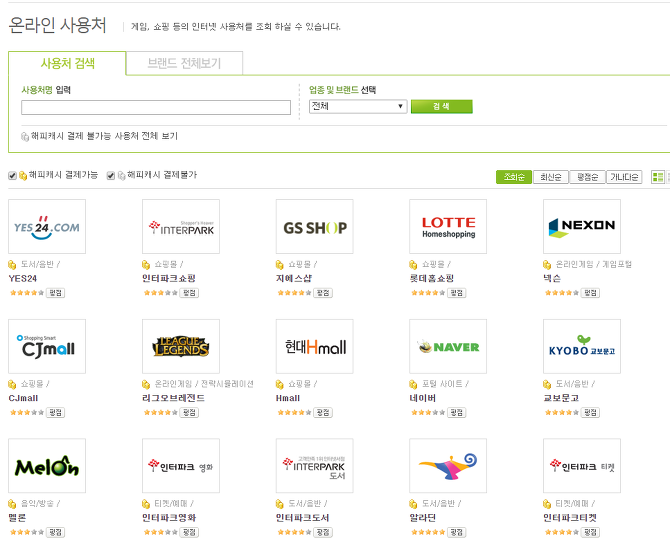Open the Hmall name link

(x=288, y=398)
